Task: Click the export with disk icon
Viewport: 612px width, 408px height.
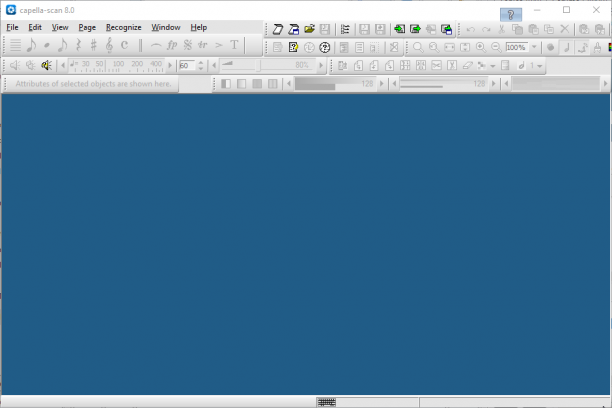Action: click(447, 29)
